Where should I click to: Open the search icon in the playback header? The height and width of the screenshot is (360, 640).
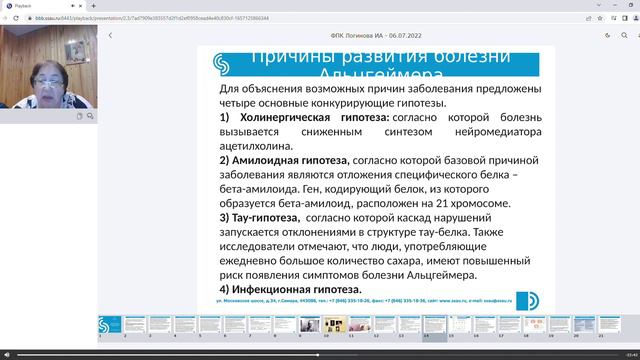(x=624, y=36)
